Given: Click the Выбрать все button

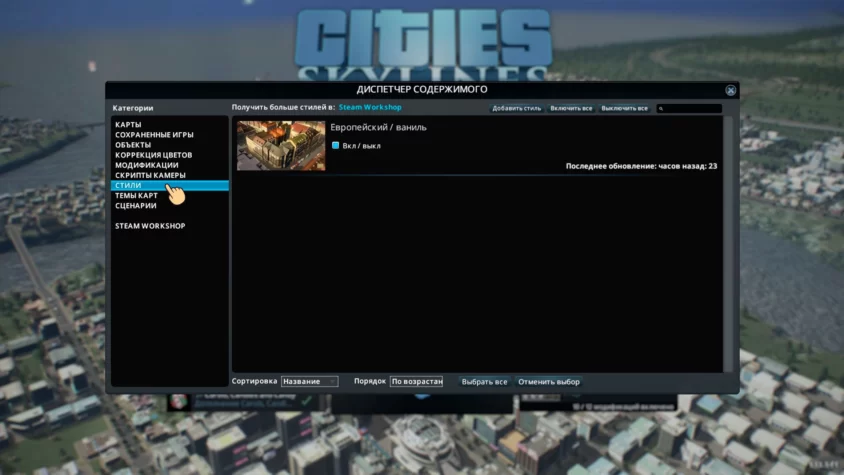Looking at the screenshot, I should [x=484, y=382].
